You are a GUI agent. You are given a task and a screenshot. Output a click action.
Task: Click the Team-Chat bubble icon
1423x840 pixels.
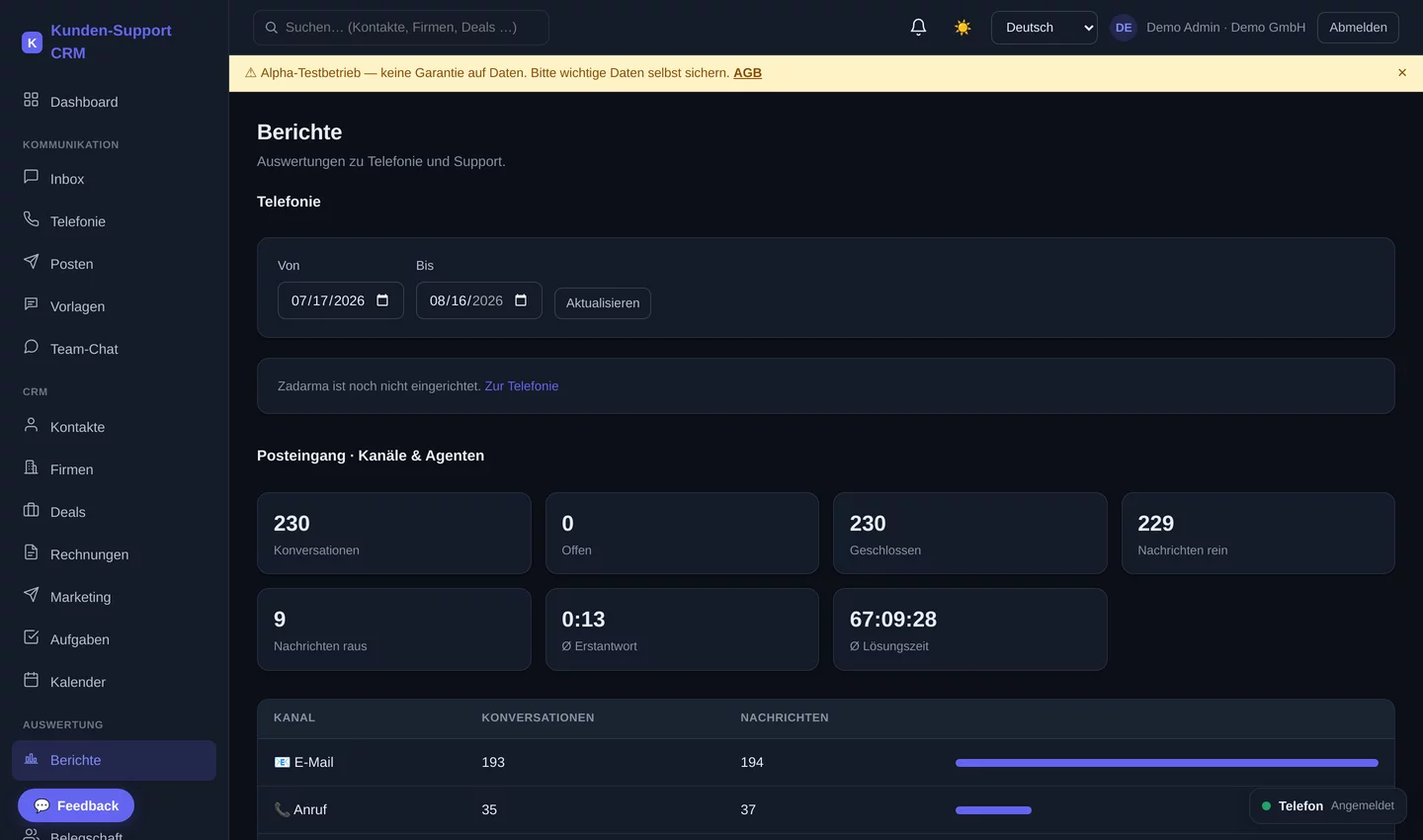(32, 347)
